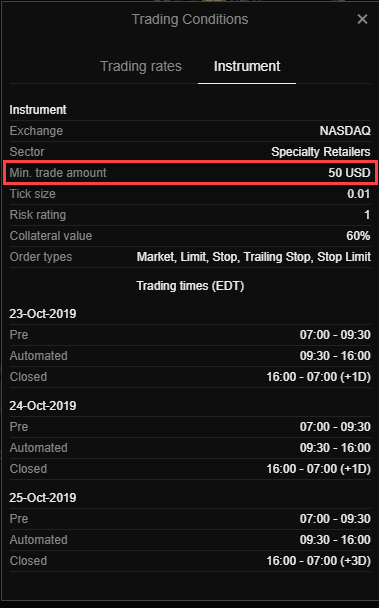Click the Pre session row under 23-Oct-2019
Viewport: 379px width, 609px height.
[190, 335]
